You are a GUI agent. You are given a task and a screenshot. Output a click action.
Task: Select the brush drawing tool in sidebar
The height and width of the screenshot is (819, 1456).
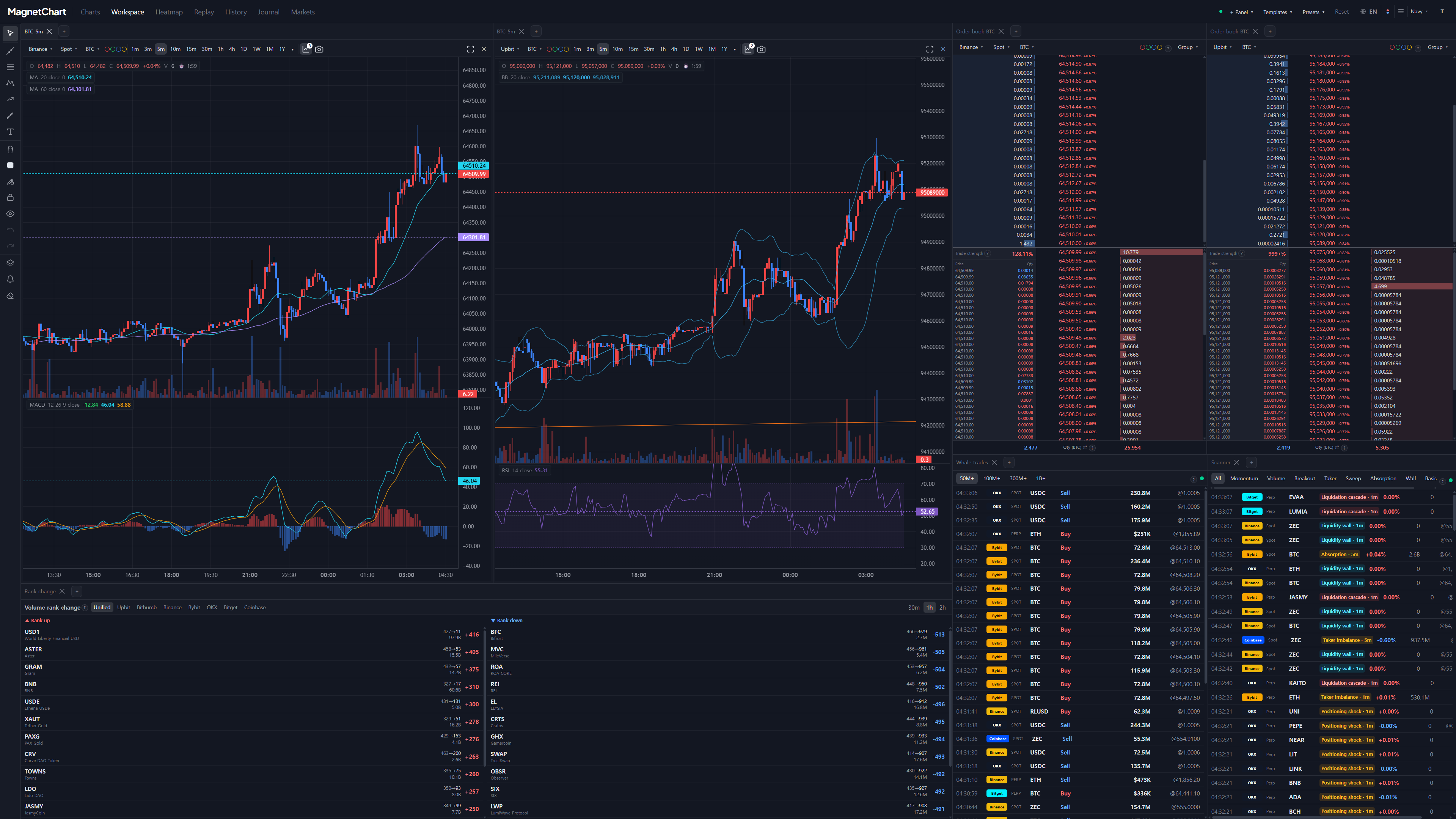pyautogui.click(x=10, y=115)
